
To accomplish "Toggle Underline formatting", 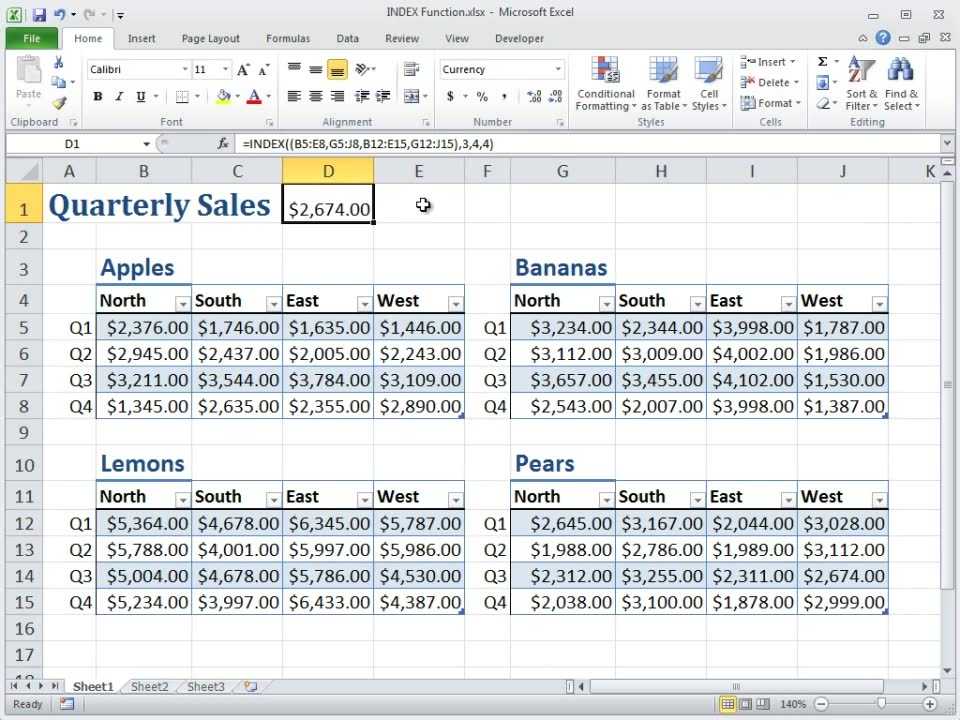I will click(141, 97).
